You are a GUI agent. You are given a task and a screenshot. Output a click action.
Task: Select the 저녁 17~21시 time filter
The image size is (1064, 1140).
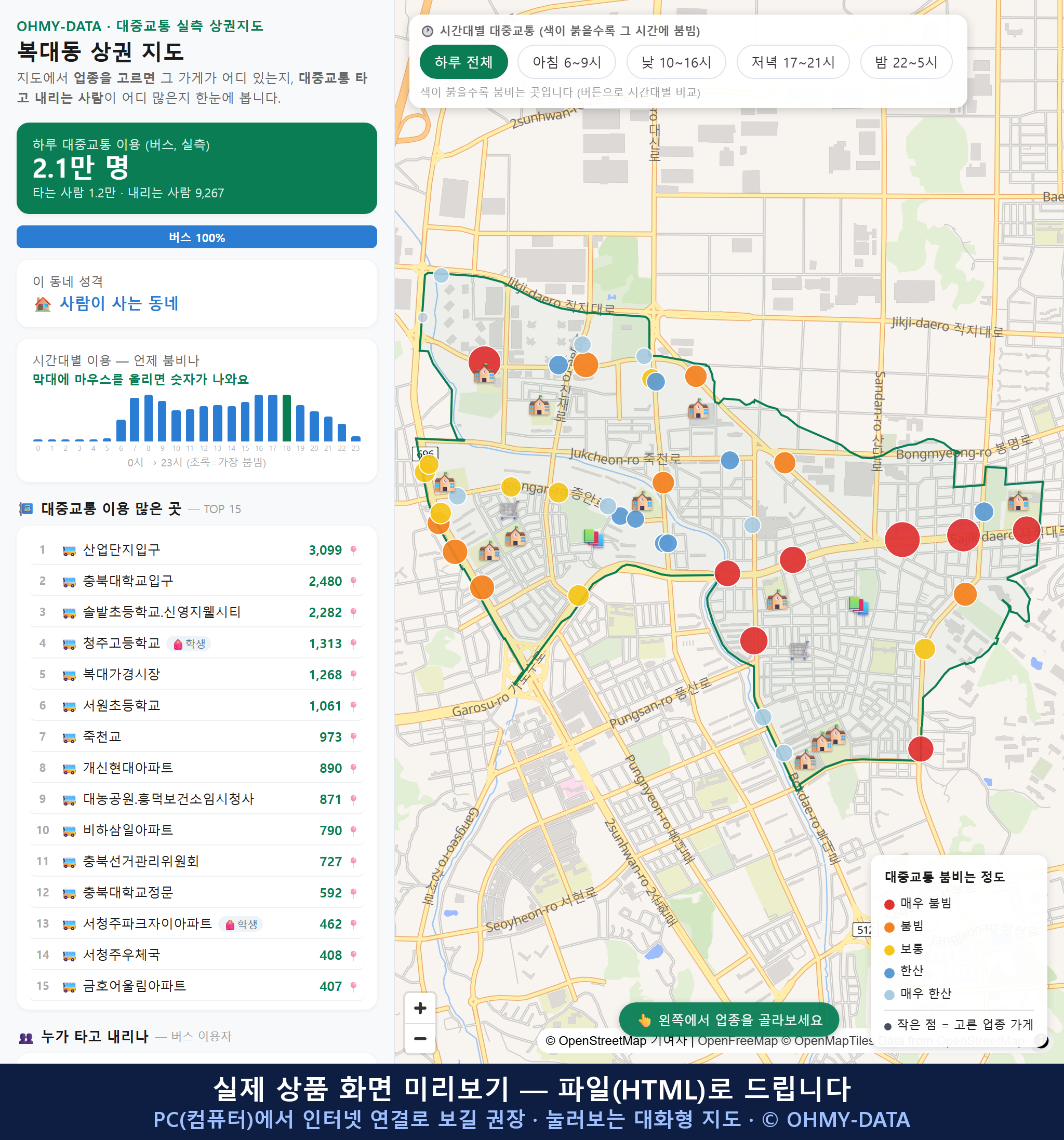[792, 62]
